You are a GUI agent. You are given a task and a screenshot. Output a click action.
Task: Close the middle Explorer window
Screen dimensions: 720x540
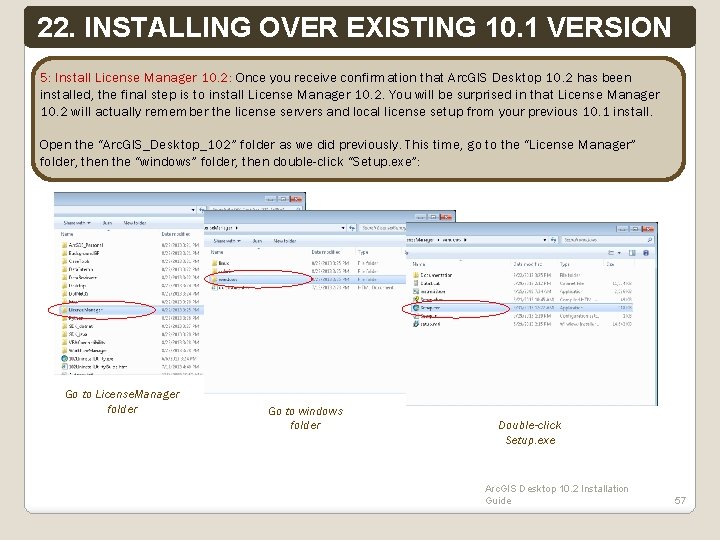[x=446, y=217]
